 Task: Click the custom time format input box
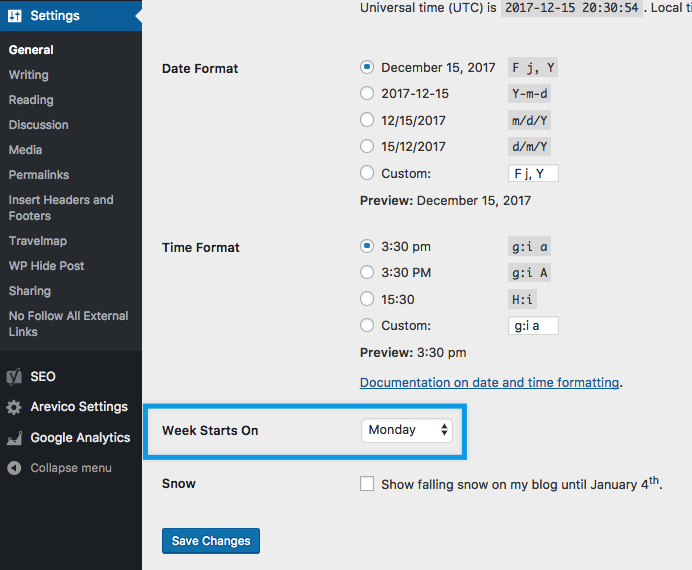click(x=533, y=325)
